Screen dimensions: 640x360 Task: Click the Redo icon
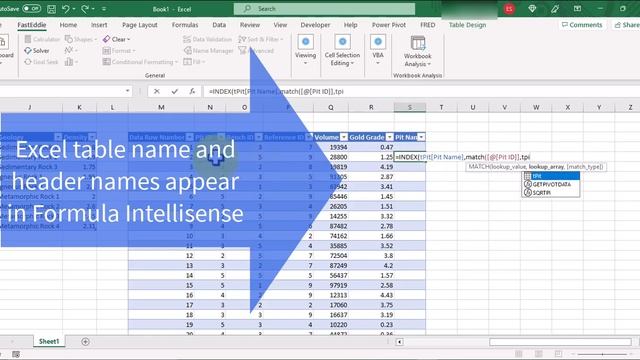click(x=85, y=9)
